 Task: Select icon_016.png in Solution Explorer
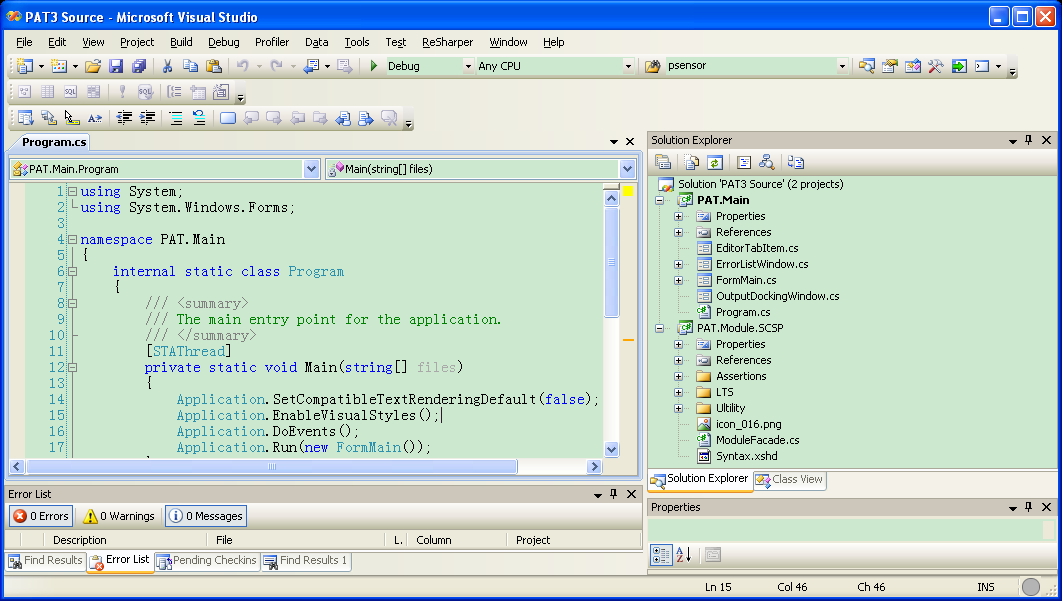[748, 424]
